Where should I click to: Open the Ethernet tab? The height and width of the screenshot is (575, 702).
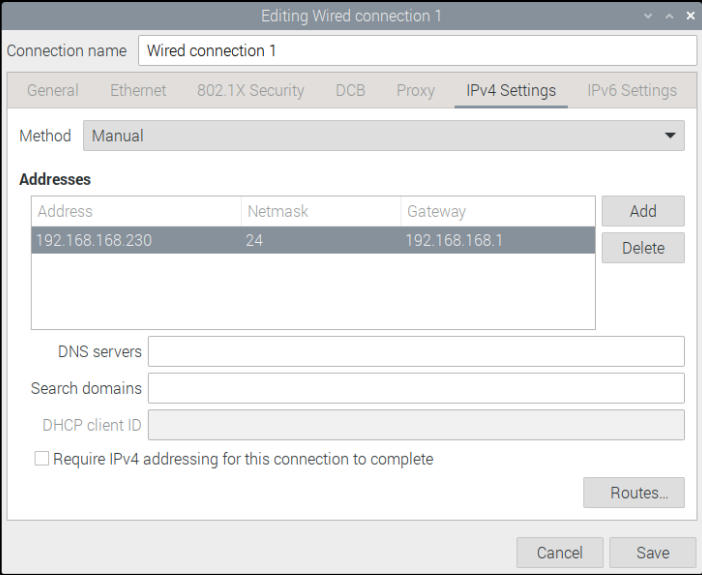click(138, 90)
